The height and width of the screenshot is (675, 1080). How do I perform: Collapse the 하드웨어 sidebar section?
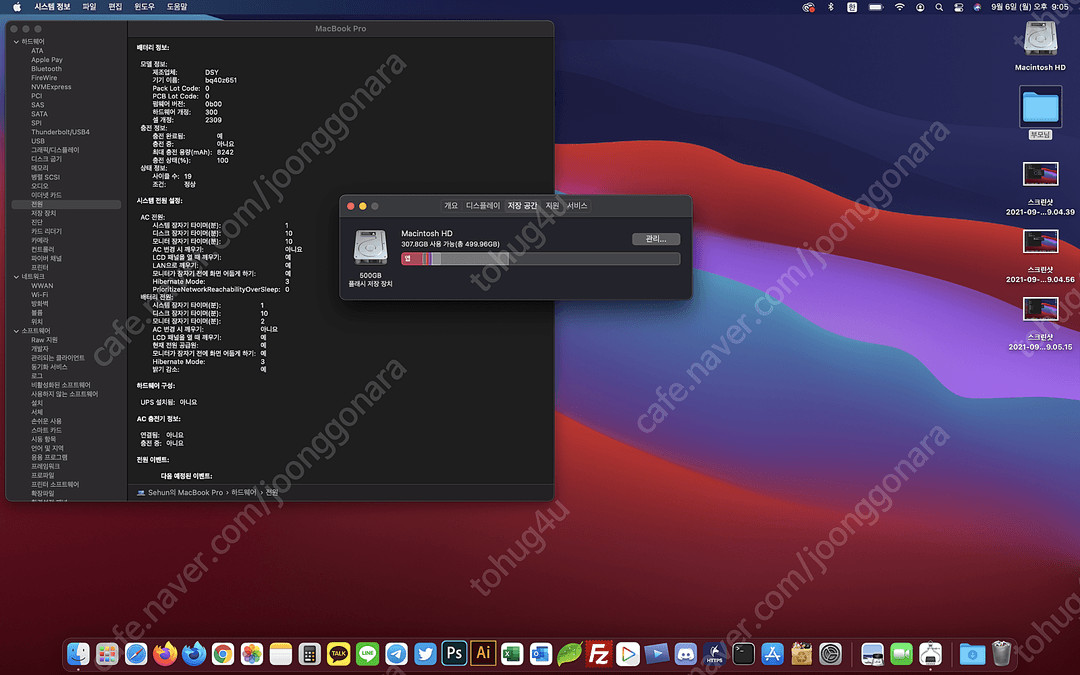(x=15, y=42)
